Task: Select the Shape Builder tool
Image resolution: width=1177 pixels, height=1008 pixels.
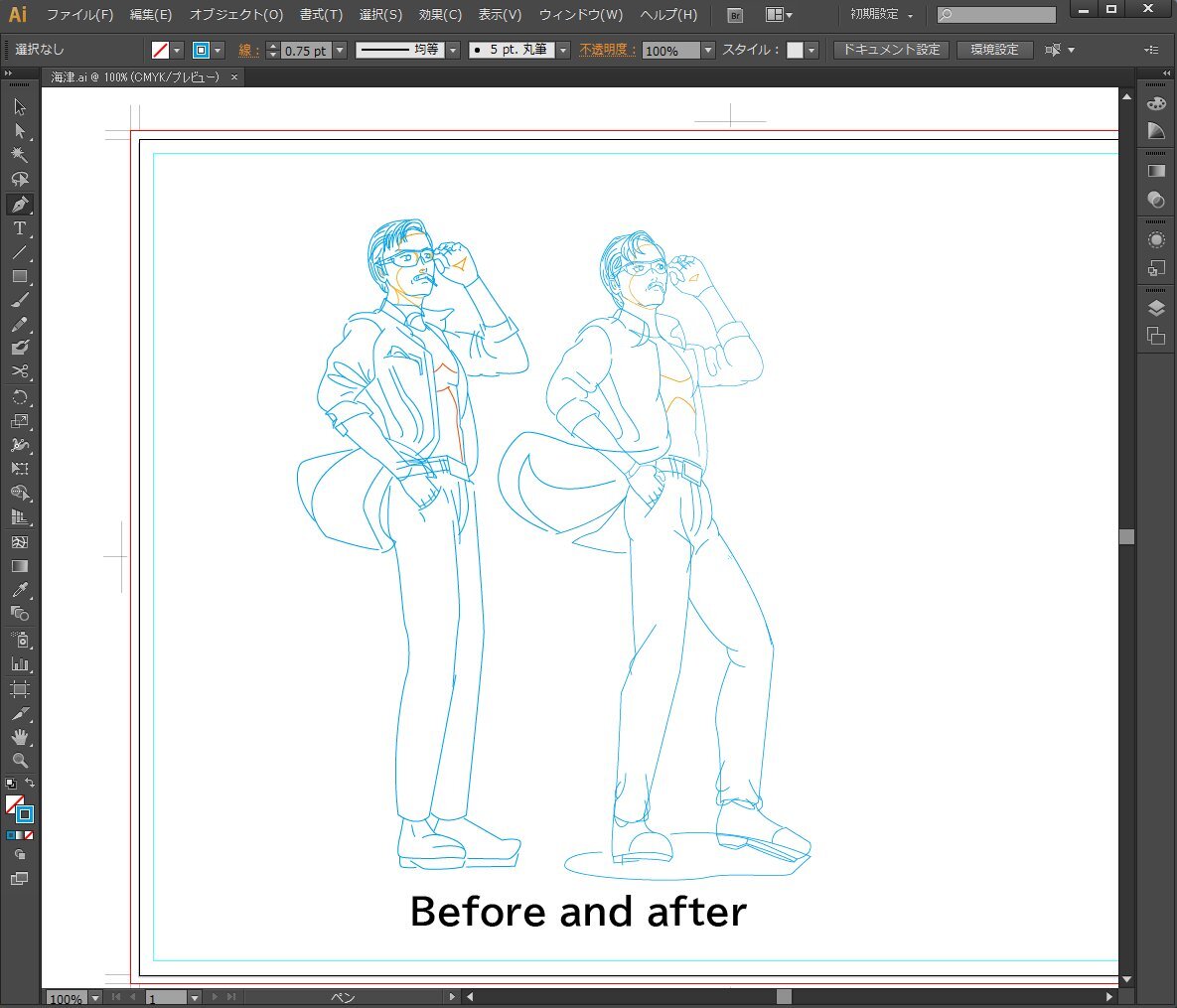Action: pos(20,494)
